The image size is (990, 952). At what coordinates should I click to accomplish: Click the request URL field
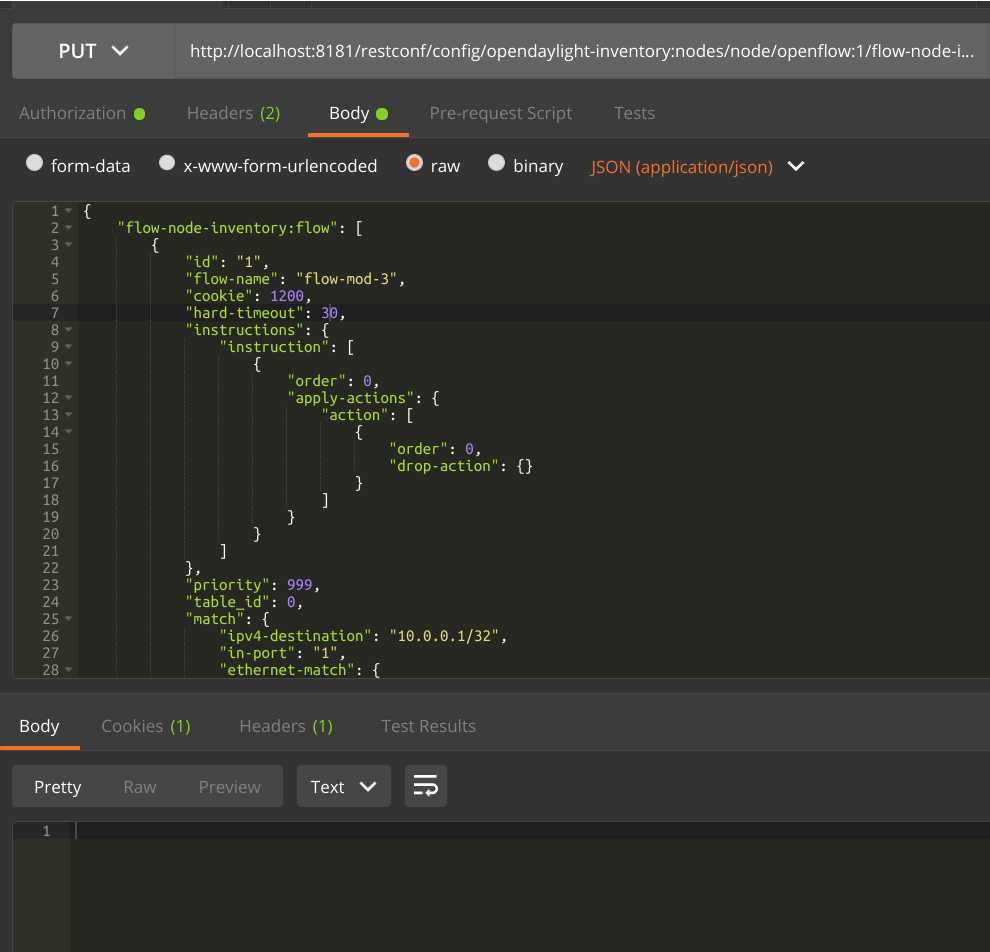point(581,51)
